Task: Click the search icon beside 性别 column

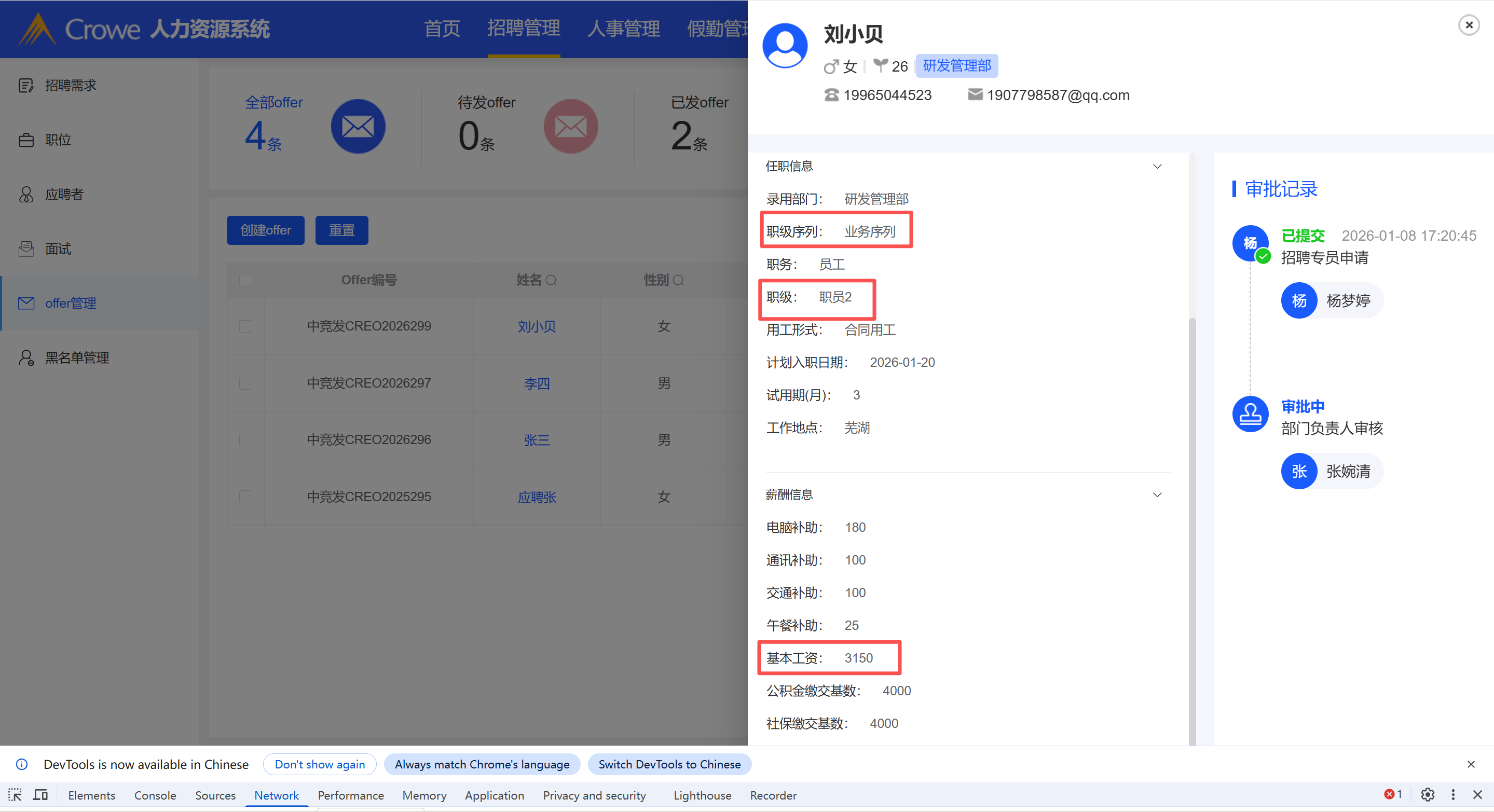Action: [x=679, y=281]
